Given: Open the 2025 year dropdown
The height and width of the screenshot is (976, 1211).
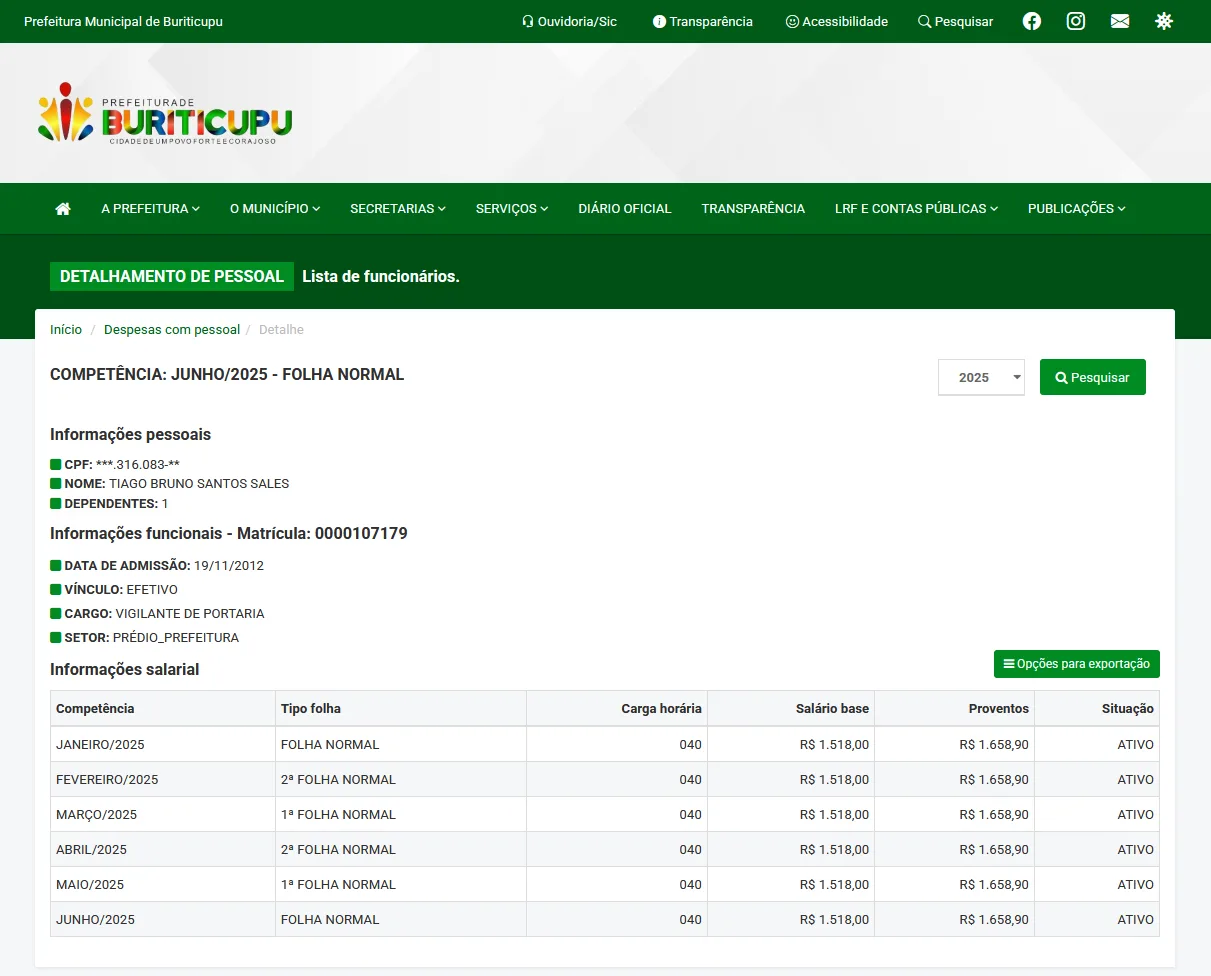Looking at the screenshot, I should tap(981, 377).
